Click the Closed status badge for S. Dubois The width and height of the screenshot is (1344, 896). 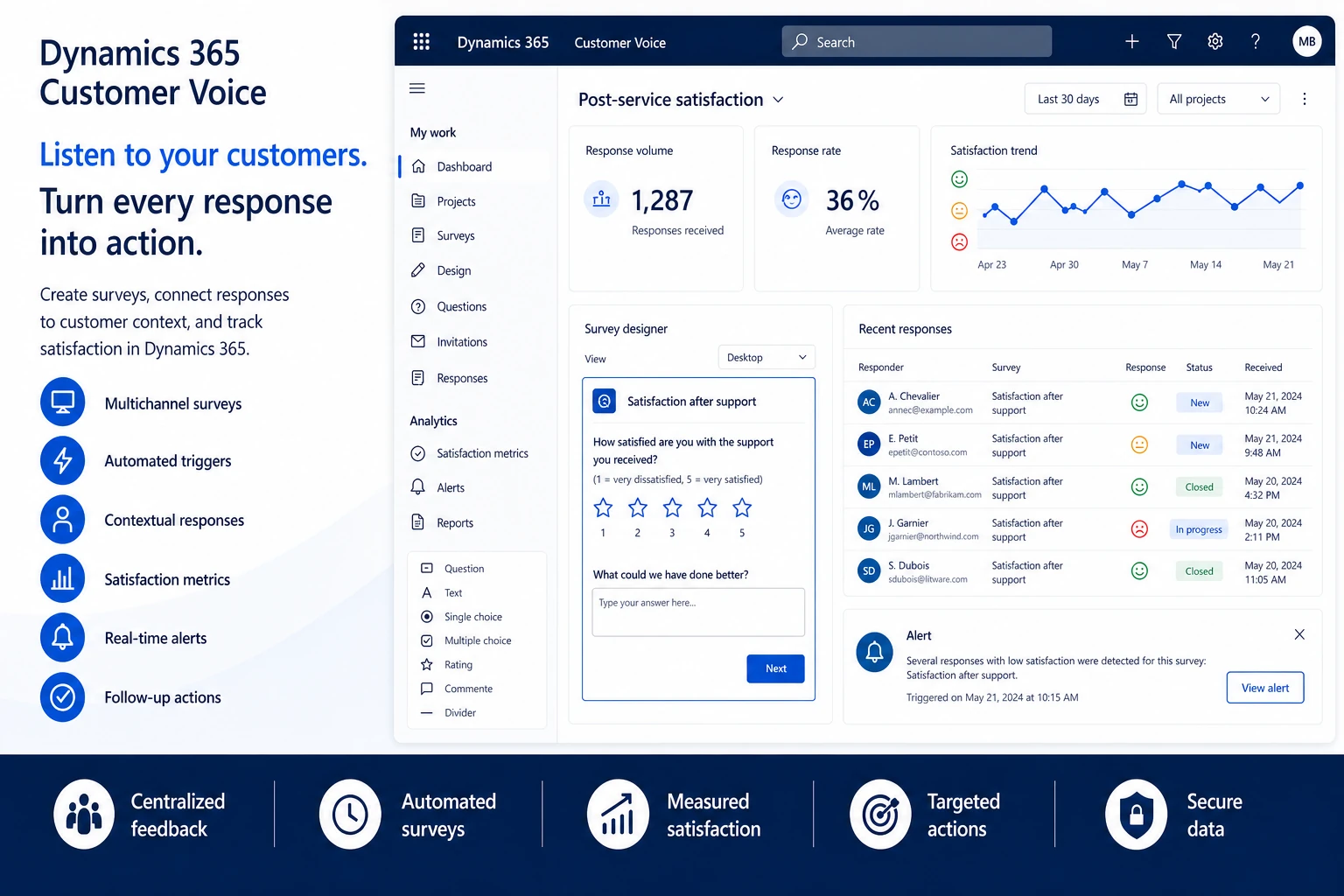click(1200, 571)
